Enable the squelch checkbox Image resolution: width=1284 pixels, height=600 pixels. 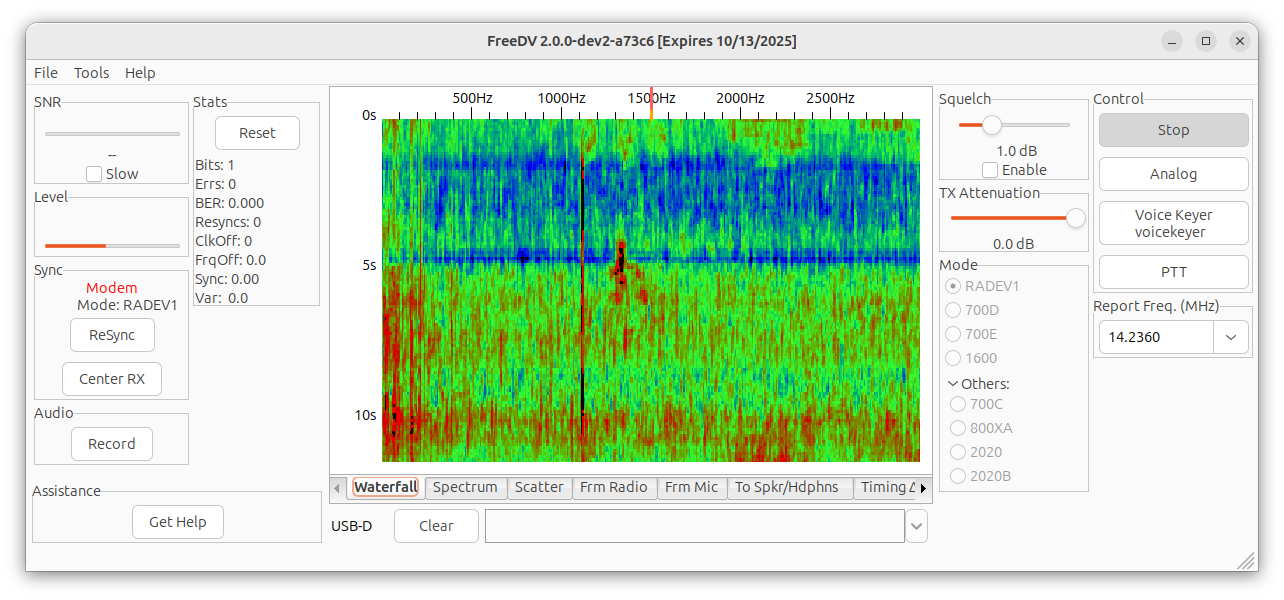[x=990, y=170]
